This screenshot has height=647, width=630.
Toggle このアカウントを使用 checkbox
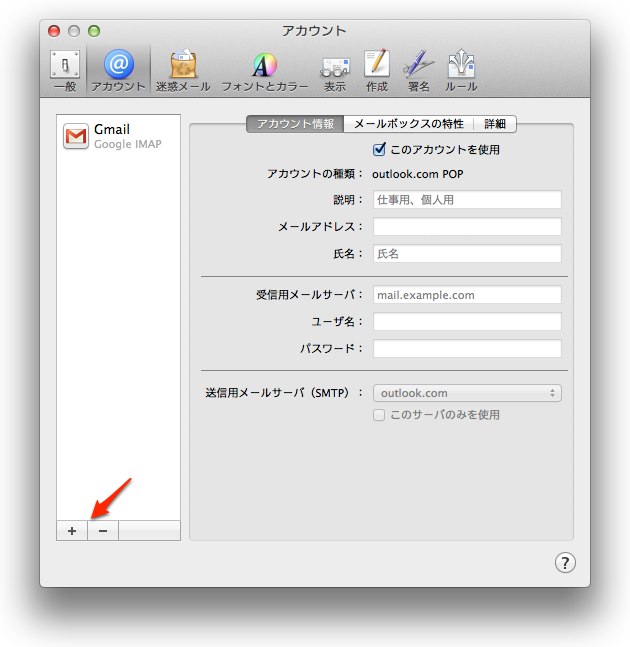[379, 149]
